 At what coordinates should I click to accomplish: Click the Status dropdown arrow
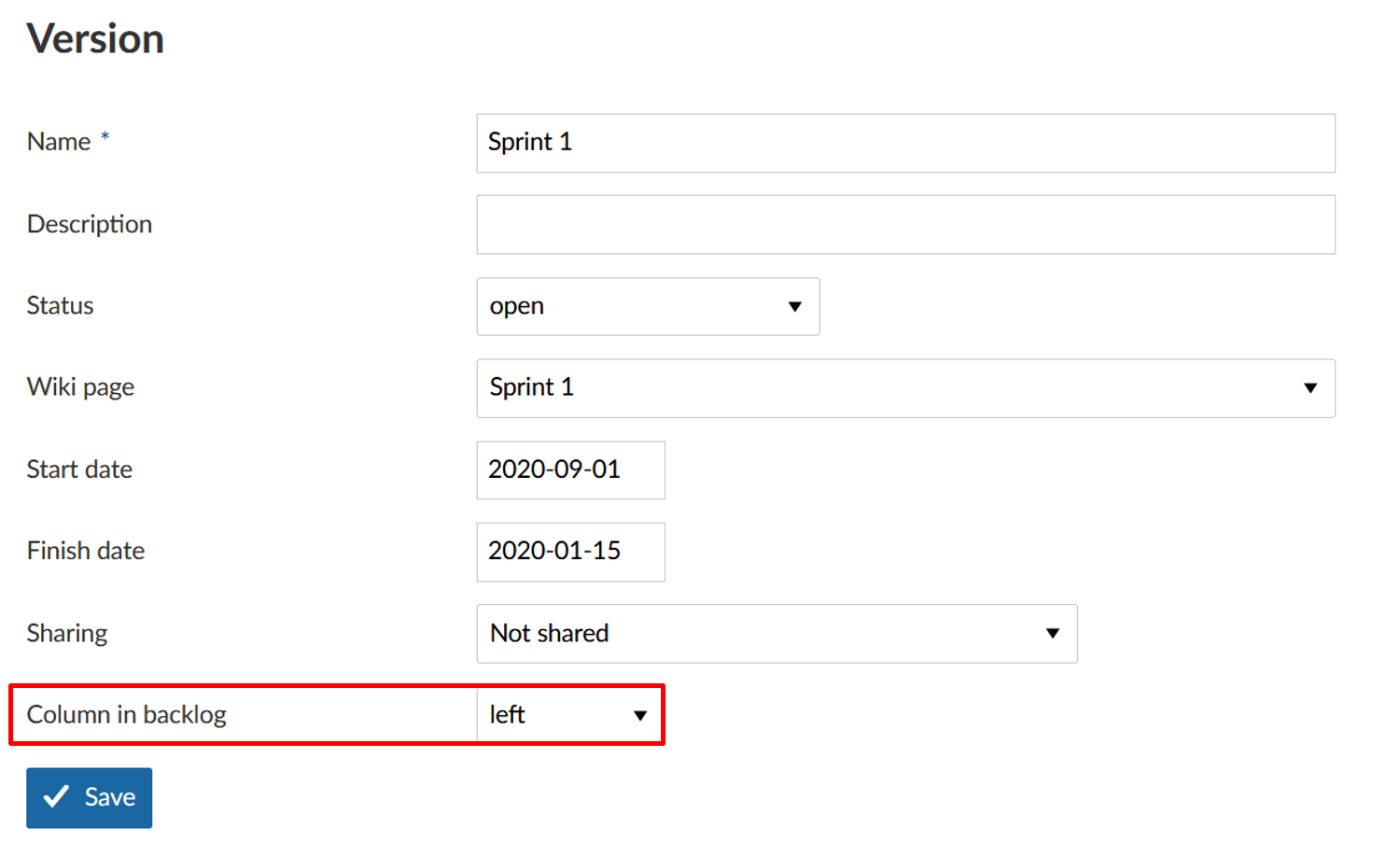[794, 306]
